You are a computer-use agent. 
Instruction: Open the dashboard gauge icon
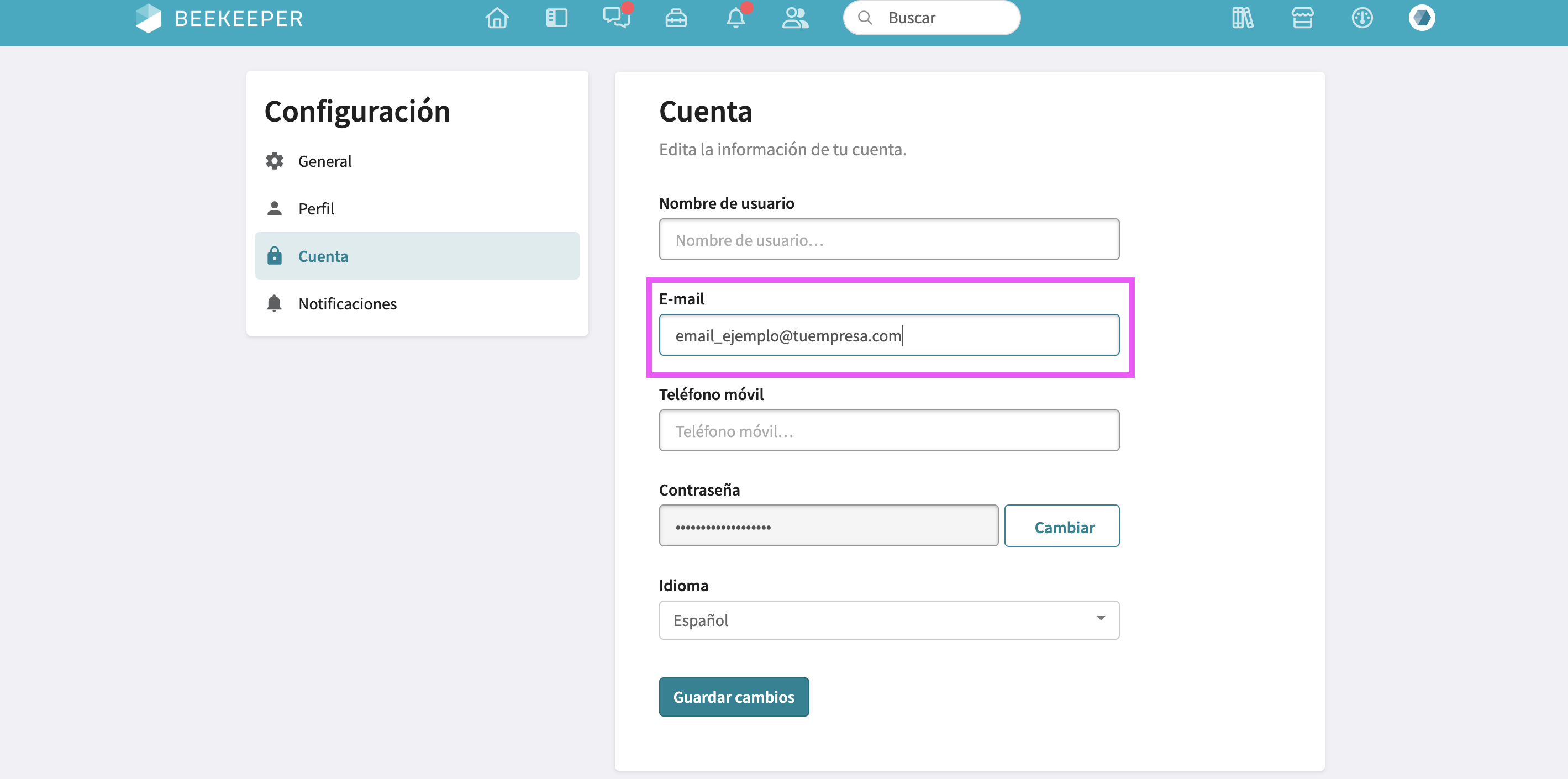point(1362,18)
